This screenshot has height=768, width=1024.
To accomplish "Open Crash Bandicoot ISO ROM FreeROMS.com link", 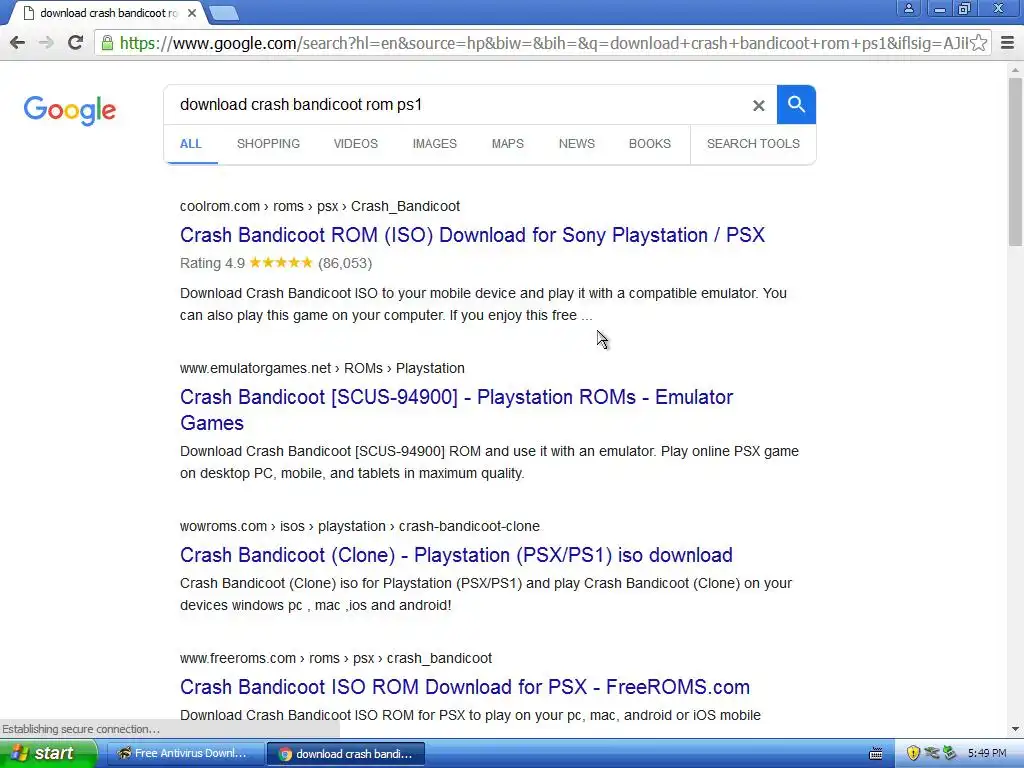I will click(465, 687).
